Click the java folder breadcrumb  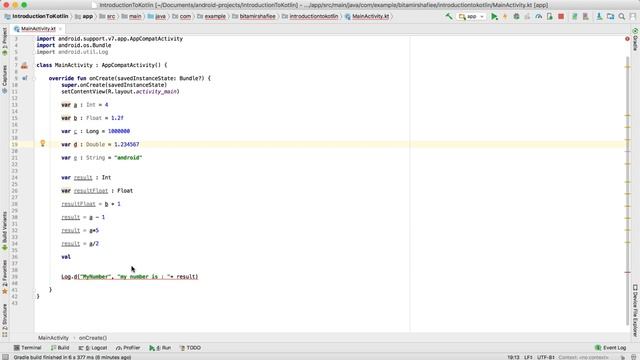point(157,16)
